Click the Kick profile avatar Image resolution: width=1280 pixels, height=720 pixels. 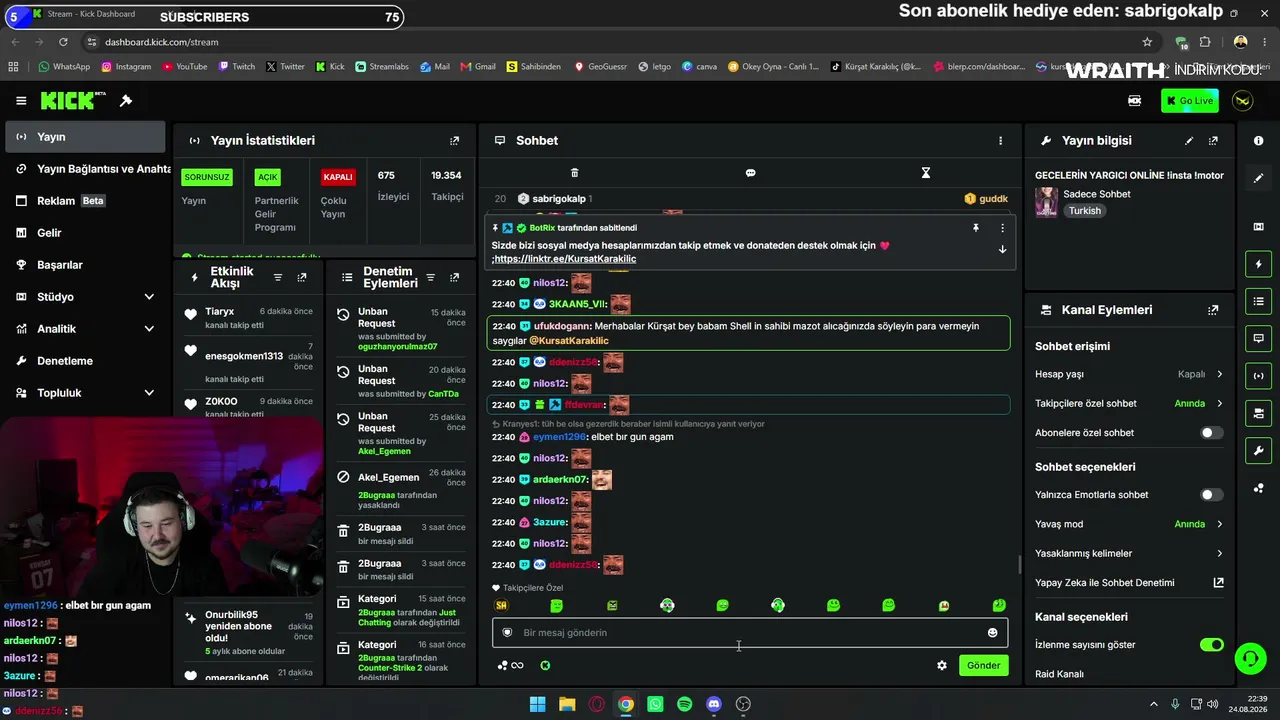1243,101
